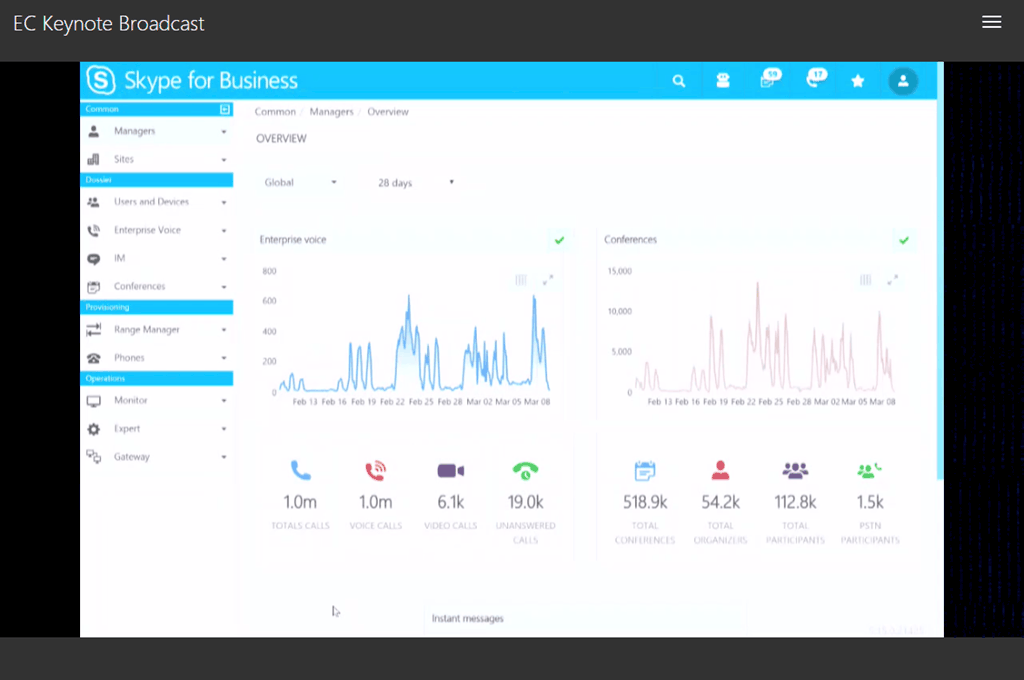Screen dimensions: 1024x680
Task: Click the favorites star icon
Action: coord(857,81)
